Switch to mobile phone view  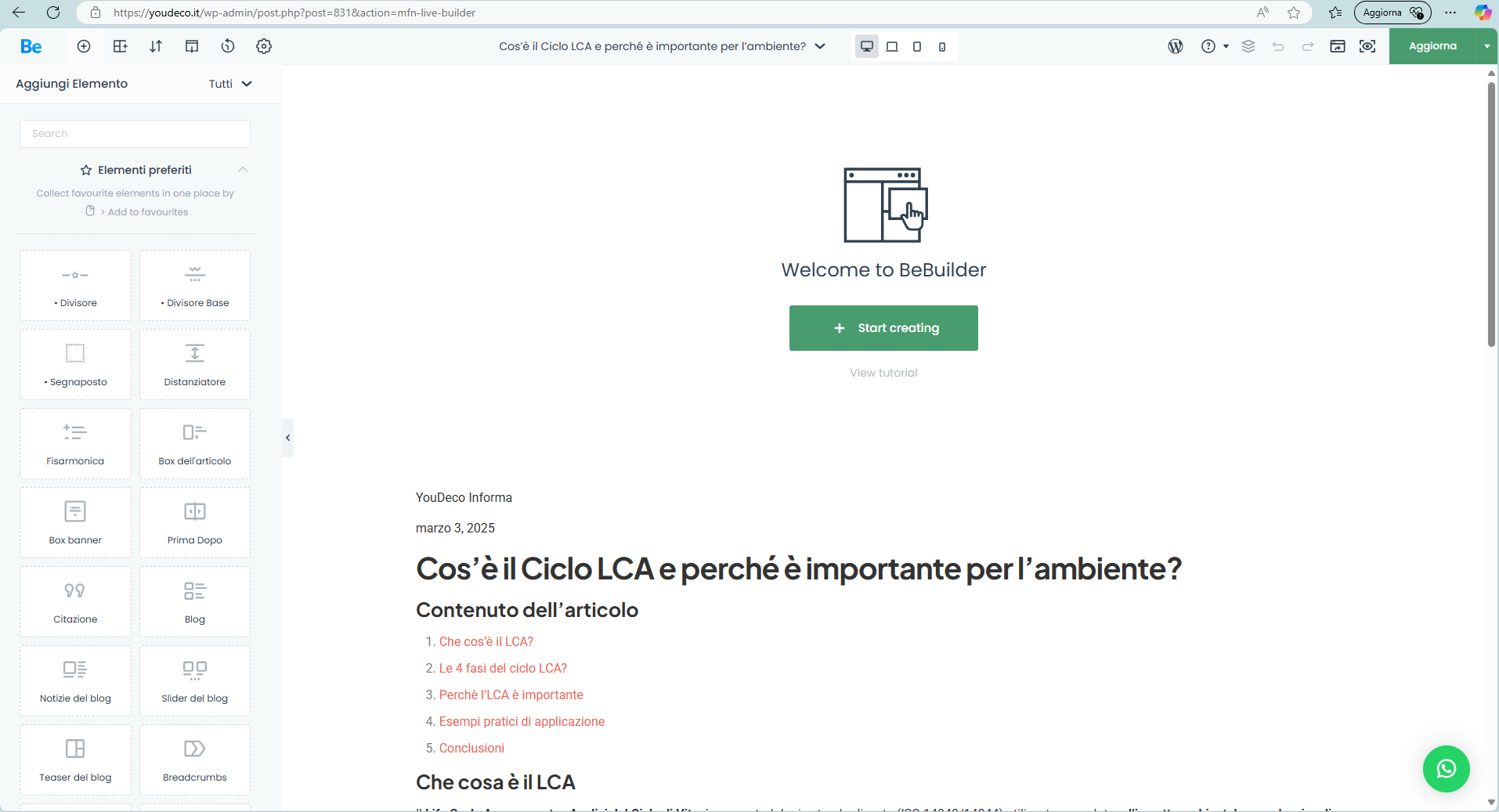pyautogui.click(x=941, y=46)
